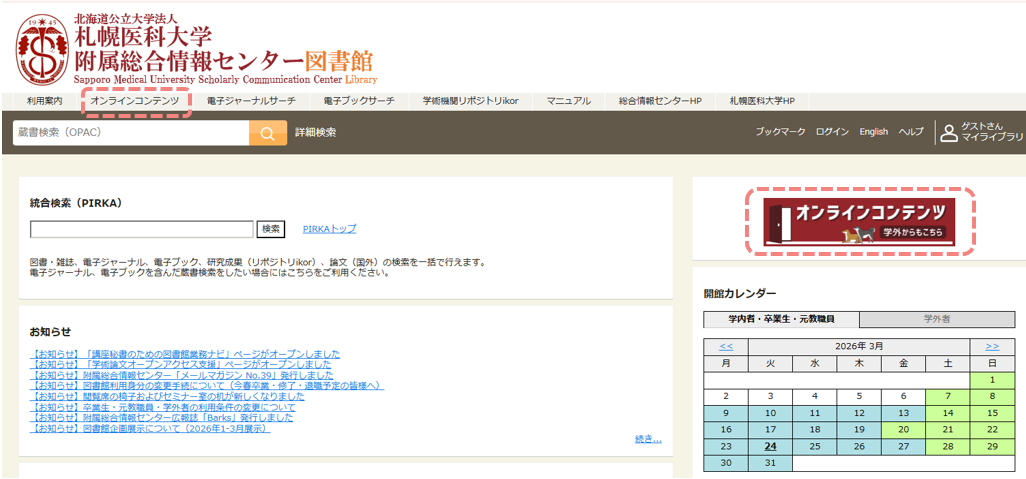Image resolution: width=1026 pixels, height=479 pixels.
Task: Click the 続き... more news link
Action: (x=648, y=438)
